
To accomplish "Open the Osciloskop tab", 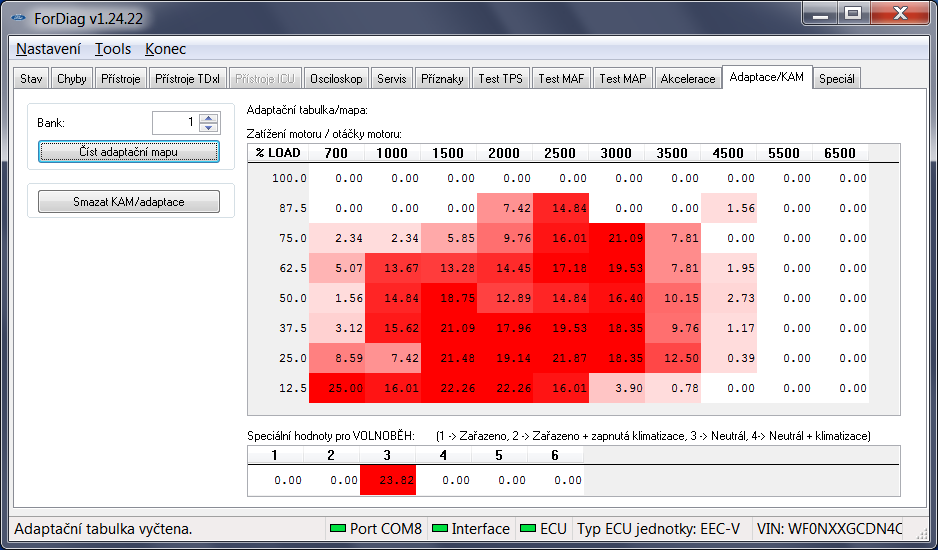I will tap(336, 79).
